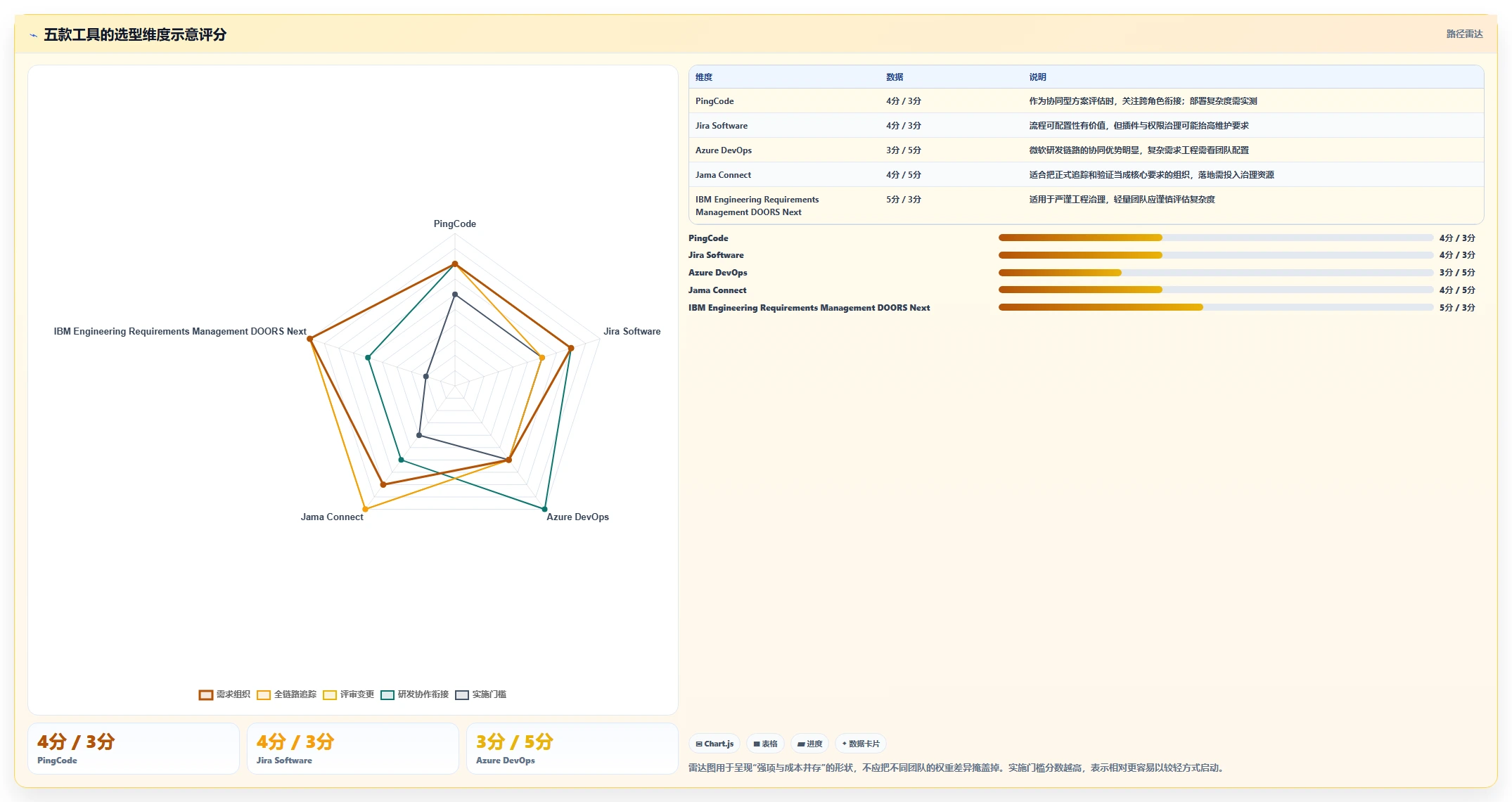Select IBM Engineering Requirements table row name
This screenshot has width=1512, height=802.
(757, 206)
